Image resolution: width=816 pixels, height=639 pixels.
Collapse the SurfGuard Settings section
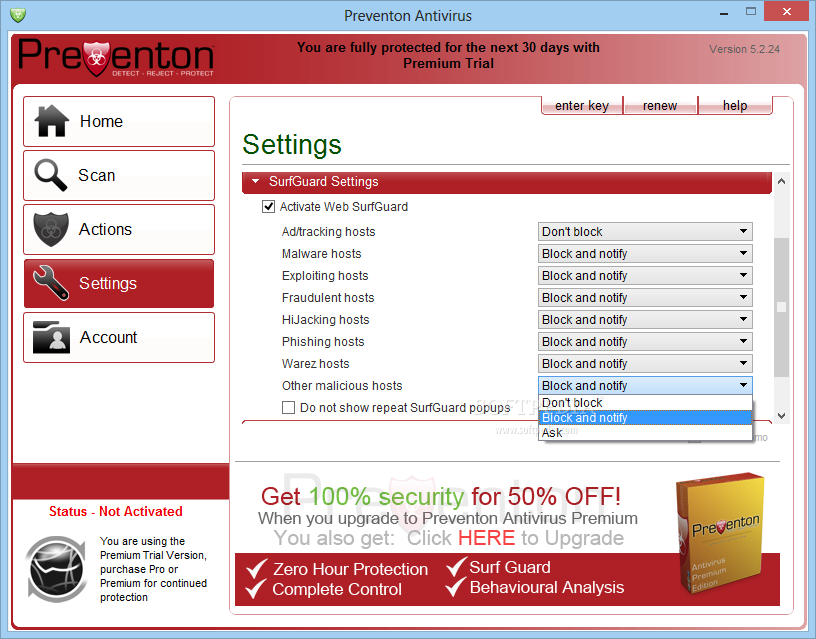click(256, 182)
